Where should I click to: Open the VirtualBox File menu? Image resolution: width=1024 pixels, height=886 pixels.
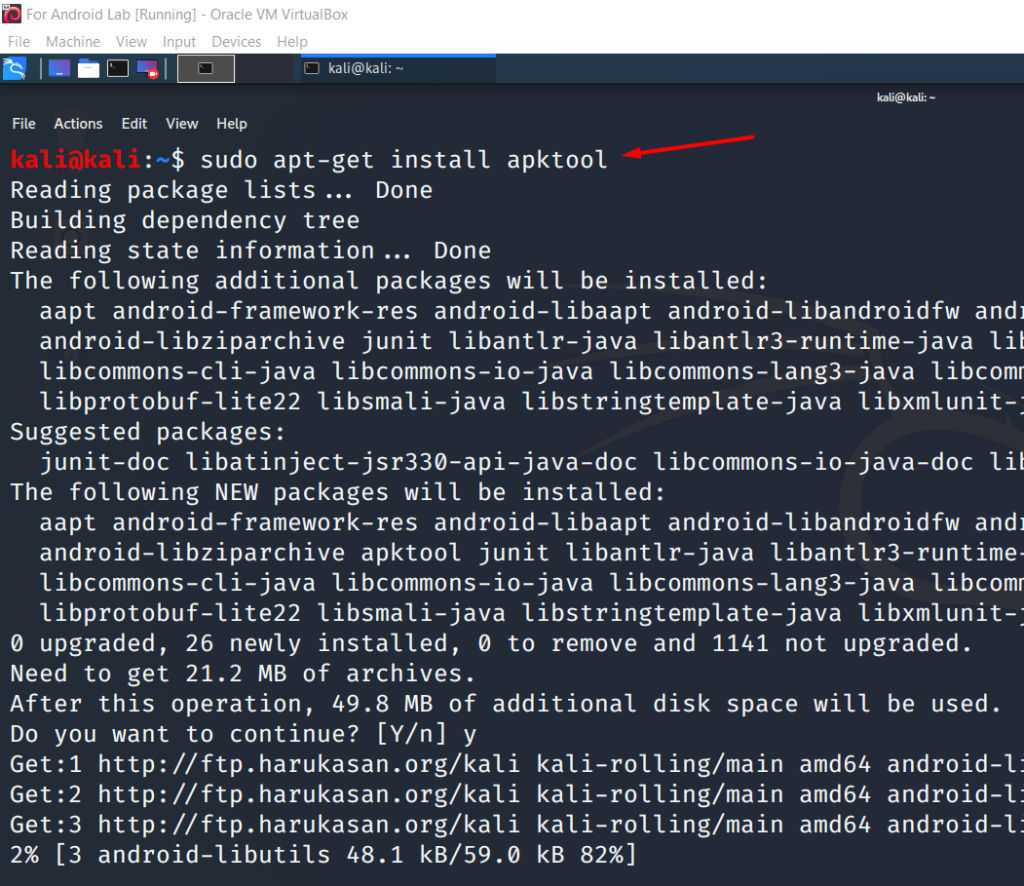point(19,42)
